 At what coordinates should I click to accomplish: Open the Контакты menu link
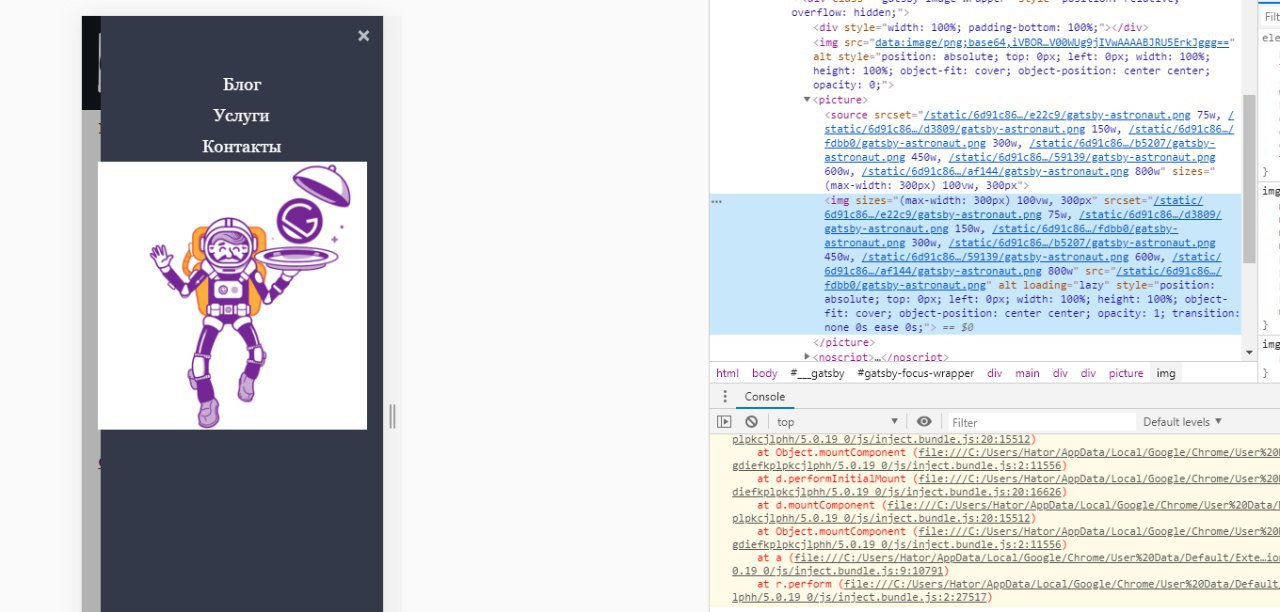tap(241, 146)
